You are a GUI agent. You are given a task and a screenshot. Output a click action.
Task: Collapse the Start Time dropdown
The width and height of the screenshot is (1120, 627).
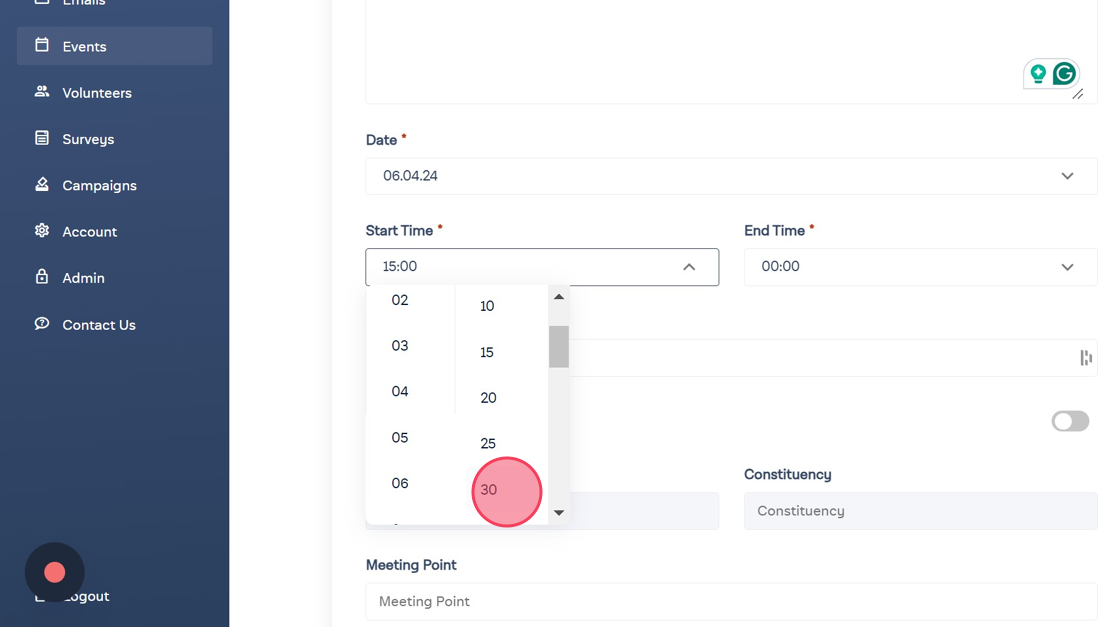tap(689, 267)
